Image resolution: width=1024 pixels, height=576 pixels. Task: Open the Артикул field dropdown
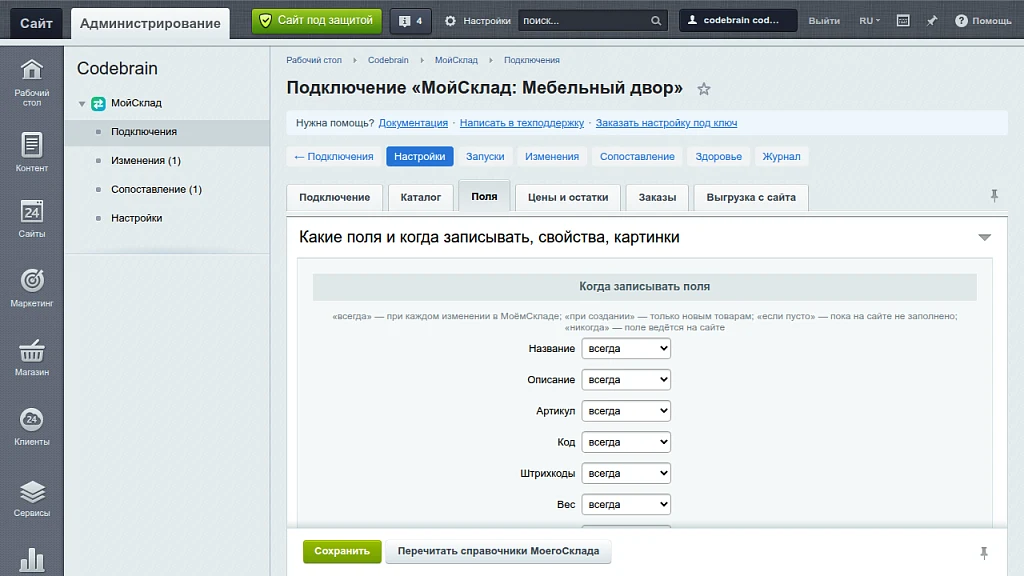626,411
